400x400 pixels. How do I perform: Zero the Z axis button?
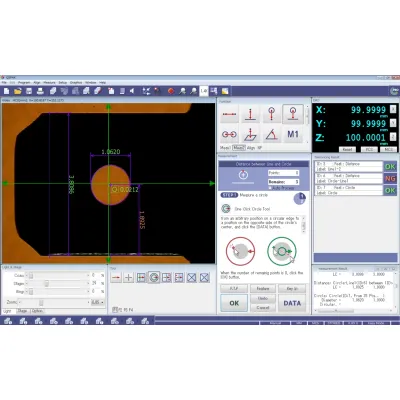[393, 137]
